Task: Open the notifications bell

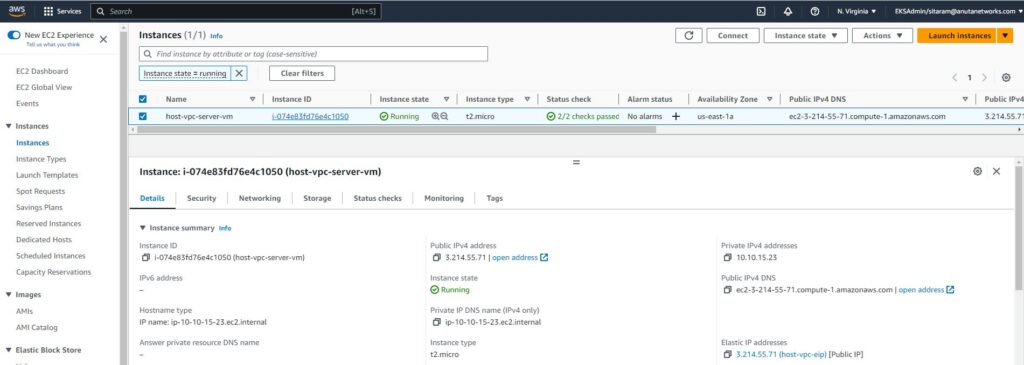Action: 788,11
